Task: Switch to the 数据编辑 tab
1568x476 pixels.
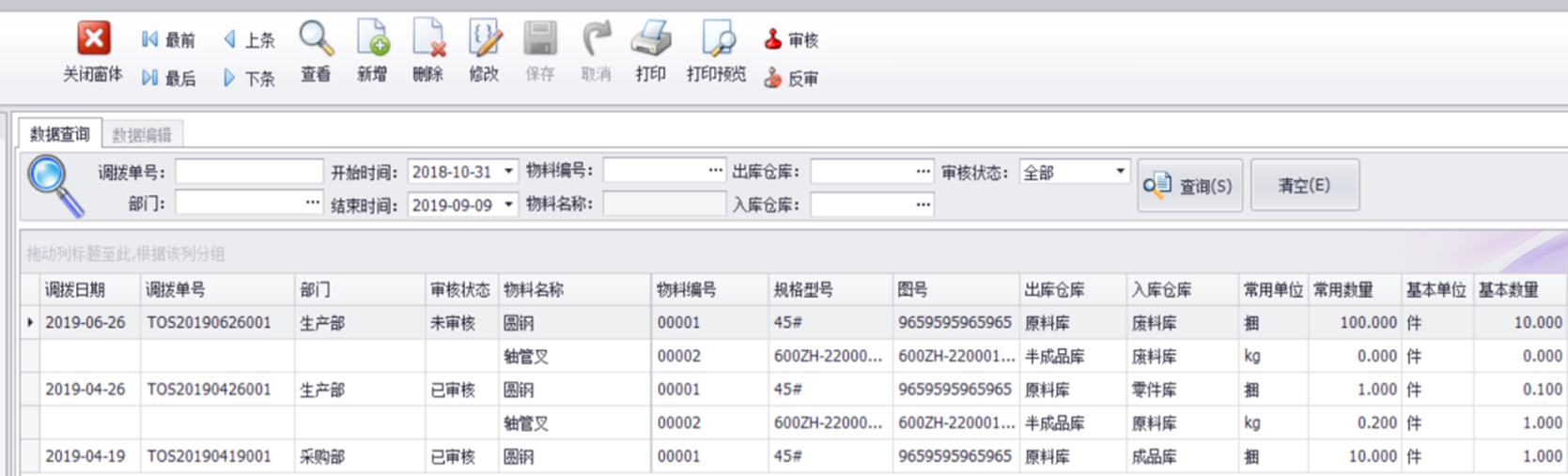Action: (x=142, y=135)
